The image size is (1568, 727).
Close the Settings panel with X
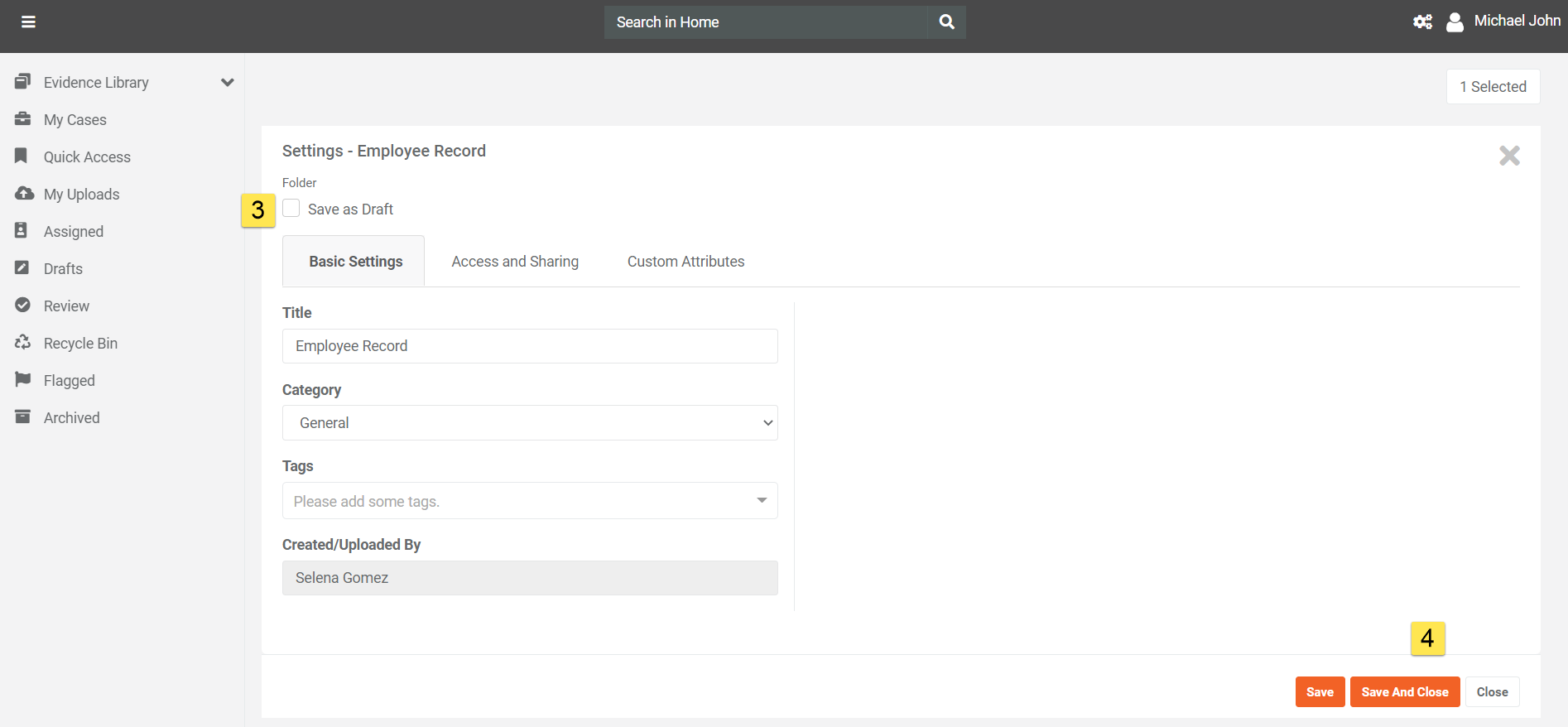click(x=1509, y=156)
